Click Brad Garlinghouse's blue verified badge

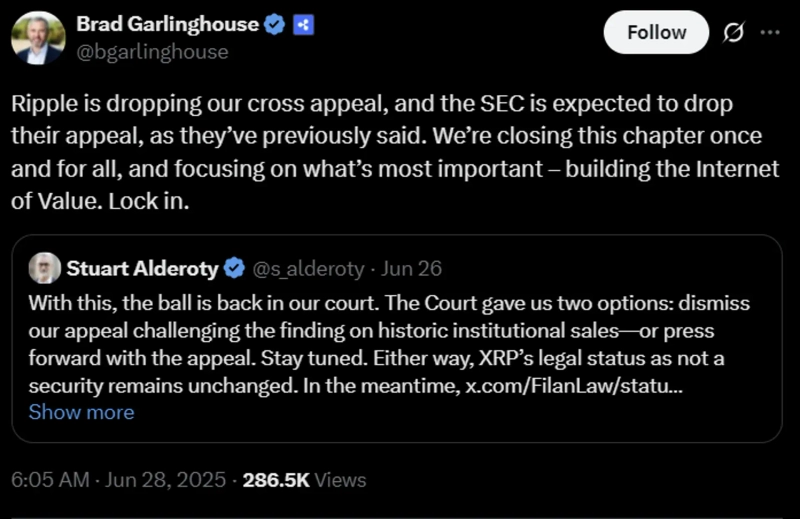[x=274, y=25]
